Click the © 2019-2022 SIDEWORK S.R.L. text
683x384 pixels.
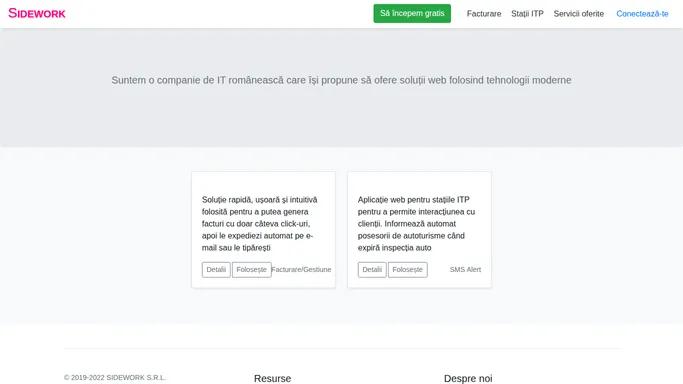pyautogui.click(x=115, y=377)
